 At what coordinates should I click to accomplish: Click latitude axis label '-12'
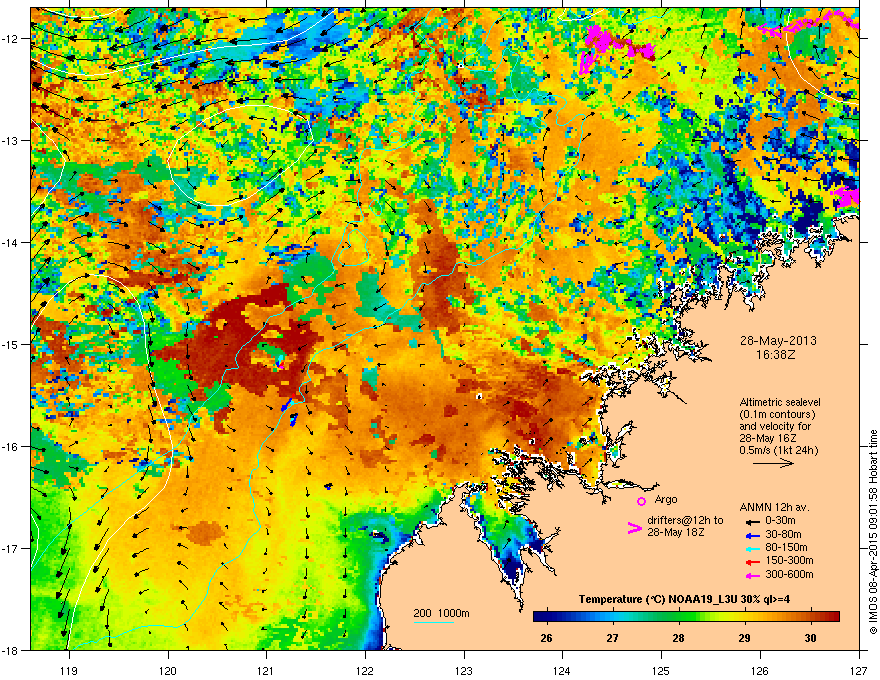click(11, 39)
